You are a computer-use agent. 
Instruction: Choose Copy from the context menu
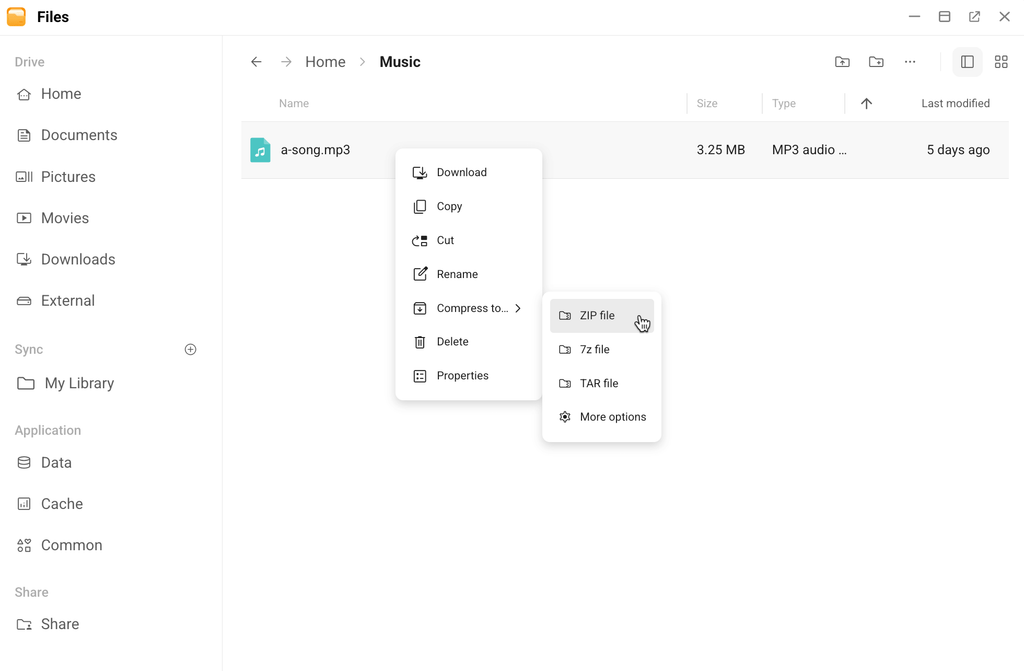(x=468, y=206)
